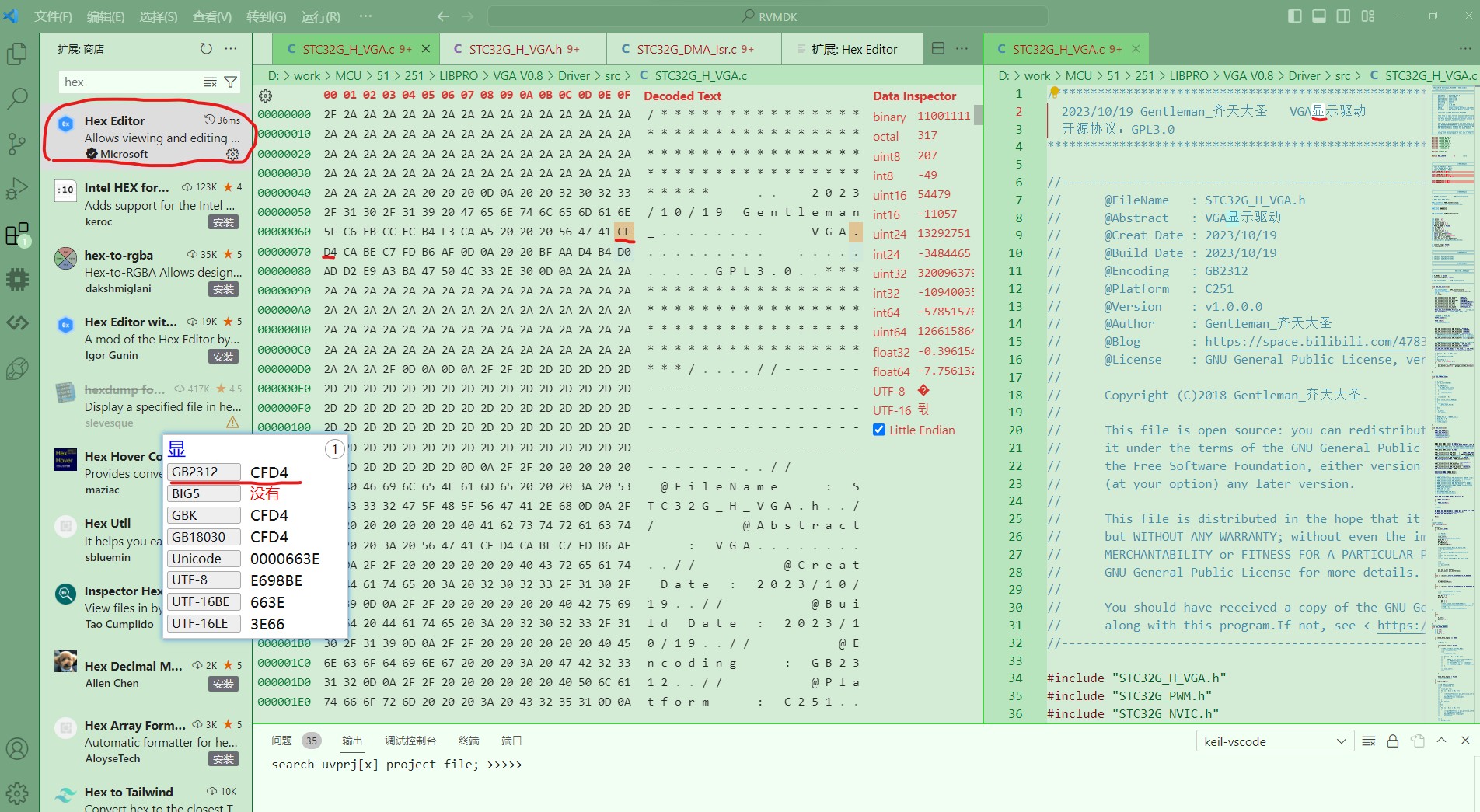
Task: Open Source Control view in activity bar
Action: (x=17, y=144)
